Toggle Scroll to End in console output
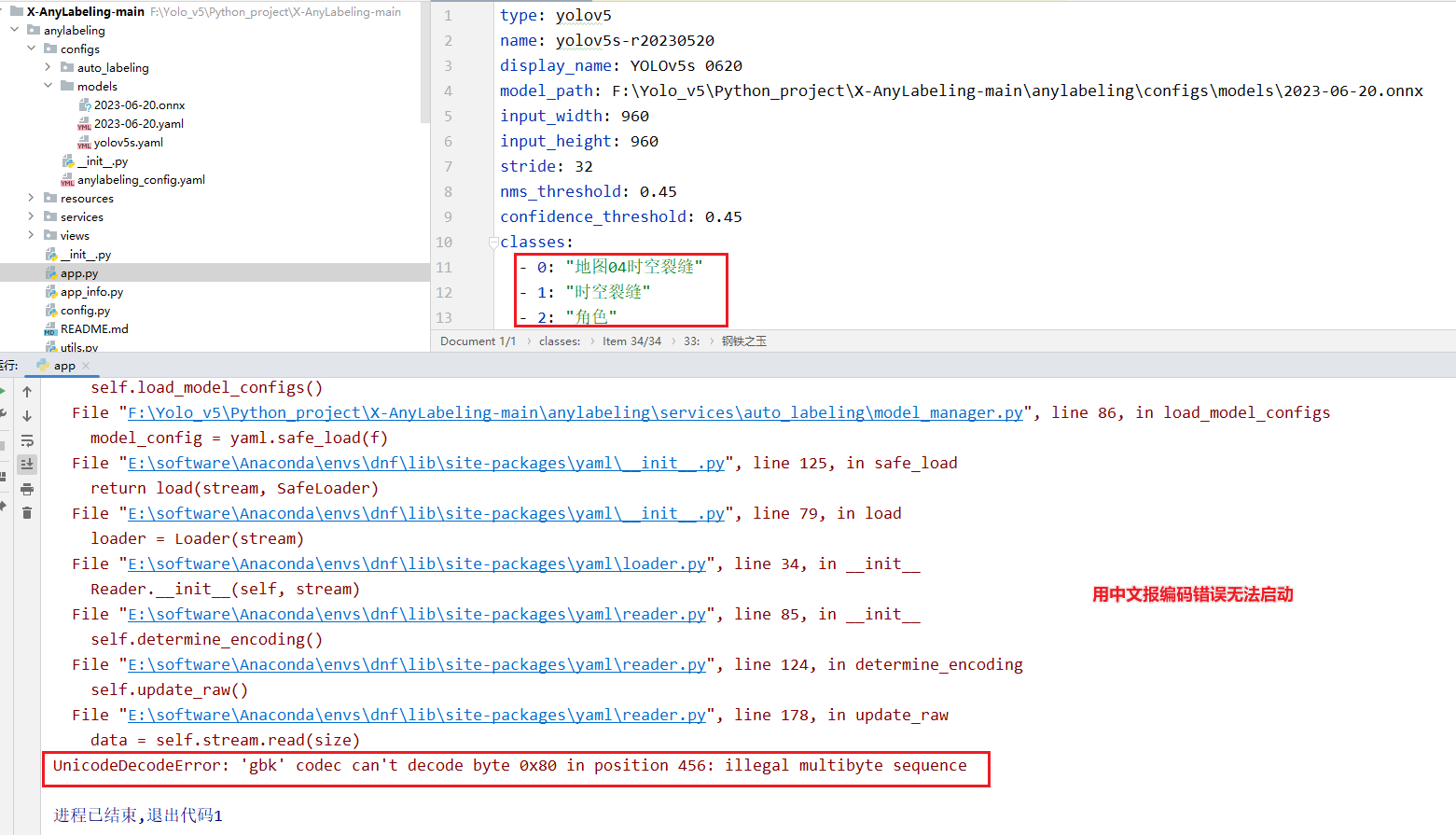Screen dimensions: 1456x835 (26, 464)
